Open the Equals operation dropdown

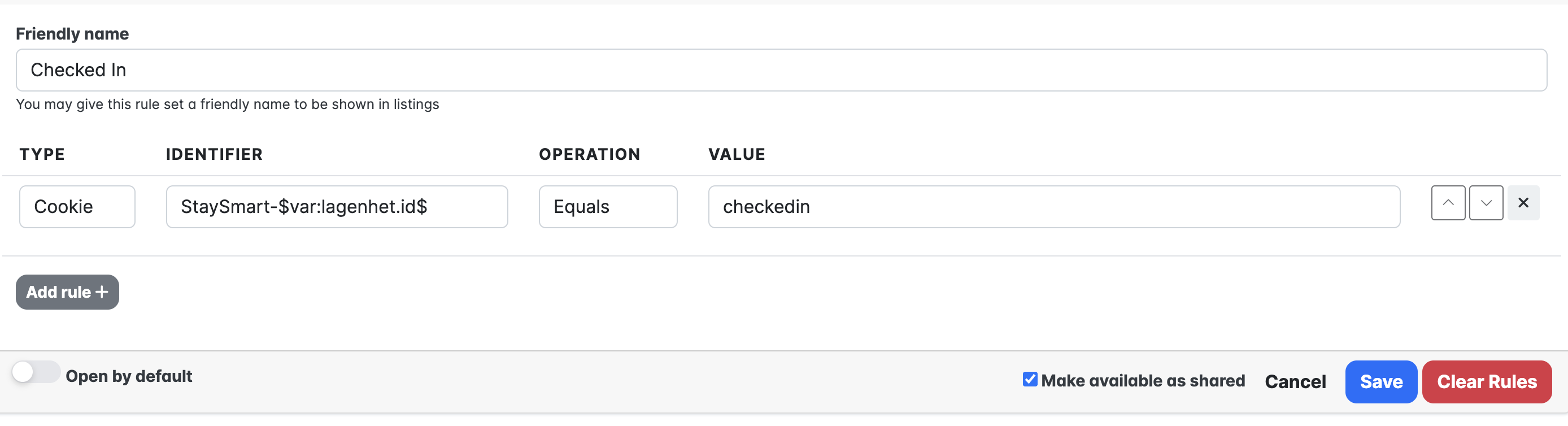click(x=607, y=207)
